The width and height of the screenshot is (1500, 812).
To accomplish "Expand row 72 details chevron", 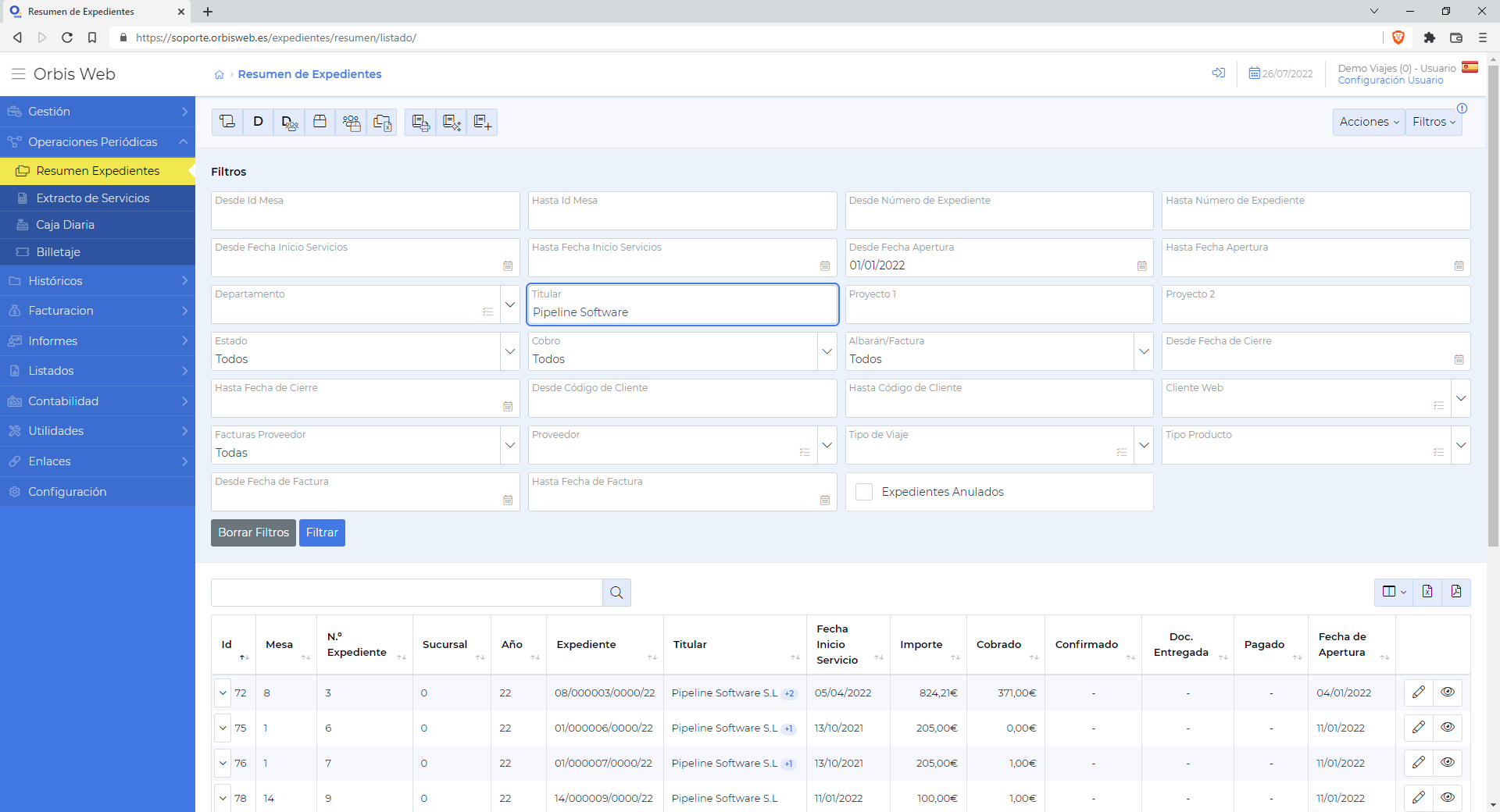I will point(223,693).
